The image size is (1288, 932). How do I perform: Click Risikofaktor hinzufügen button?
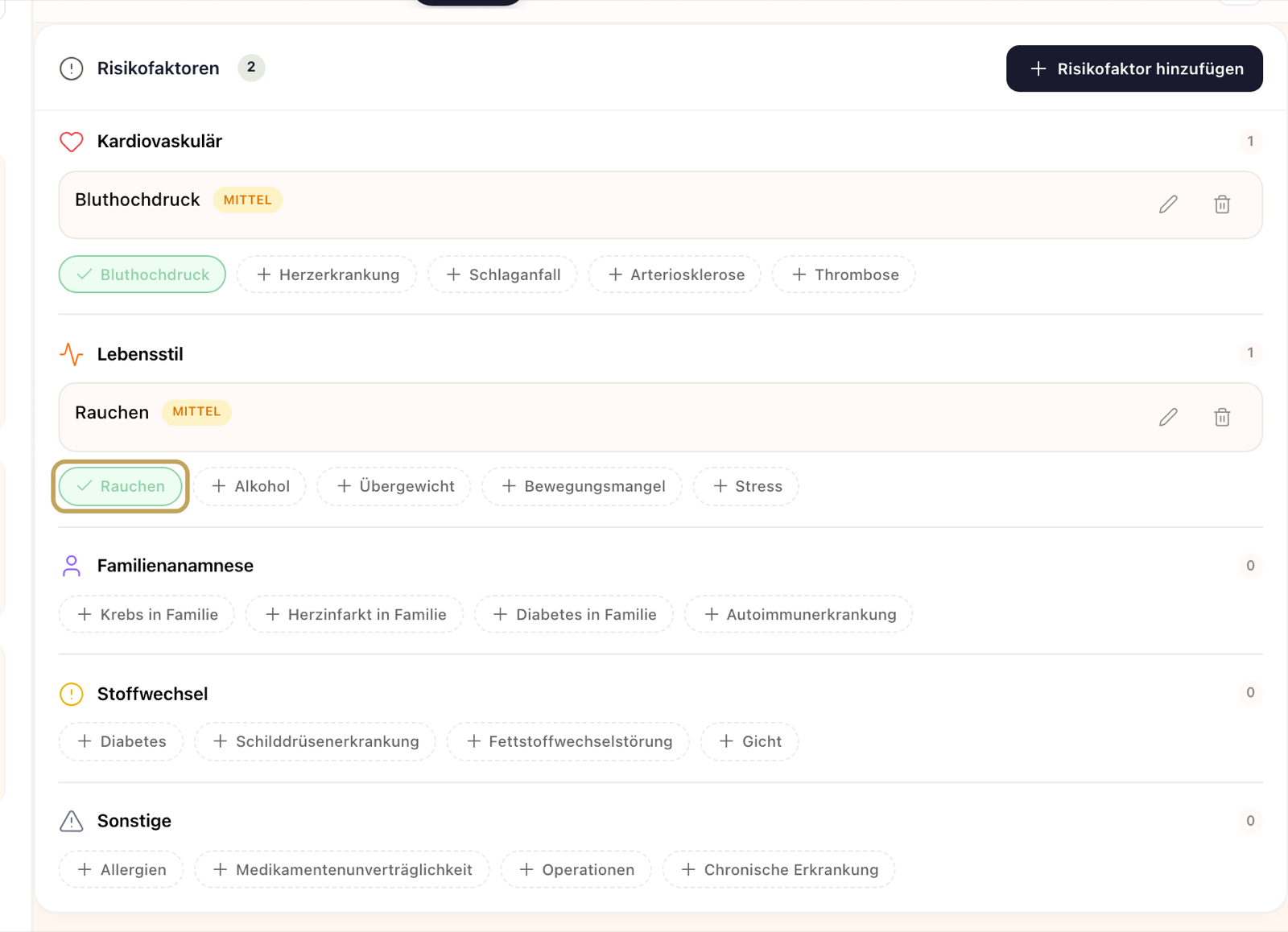click(1134, 68)
